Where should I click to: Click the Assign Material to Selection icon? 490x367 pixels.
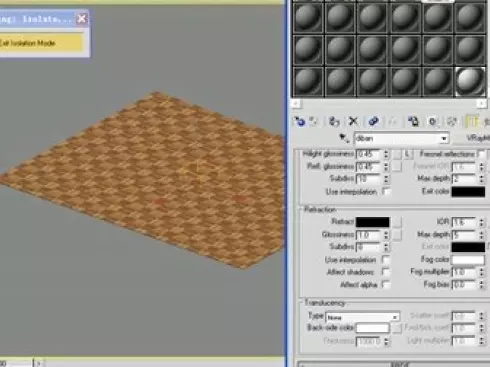coord(334,122)
